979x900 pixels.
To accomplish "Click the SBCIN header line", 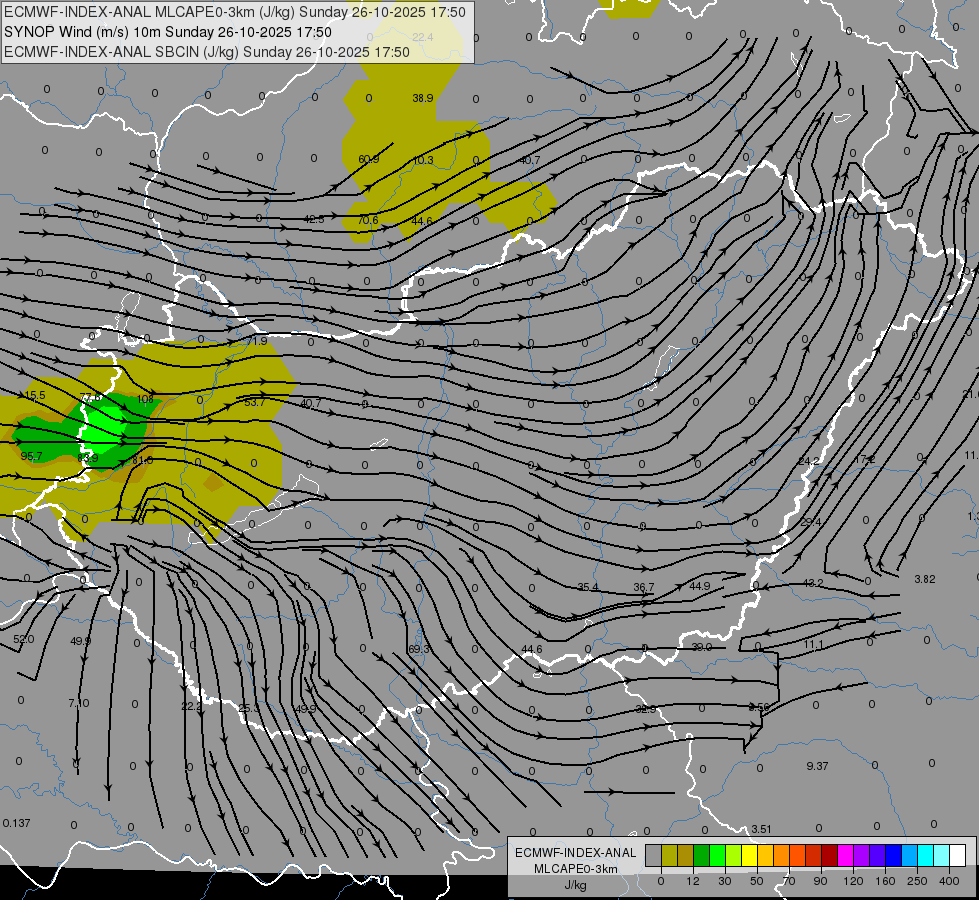I will point(207,52).
